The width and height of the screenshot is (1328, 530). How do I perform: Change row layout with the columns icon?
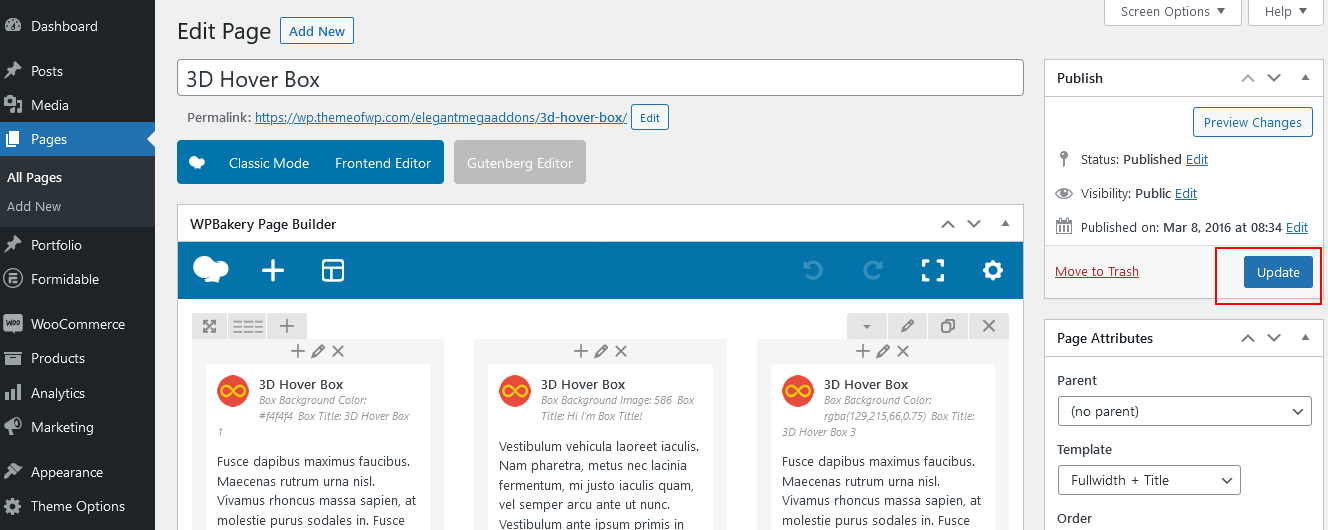[x=247, y=326]
